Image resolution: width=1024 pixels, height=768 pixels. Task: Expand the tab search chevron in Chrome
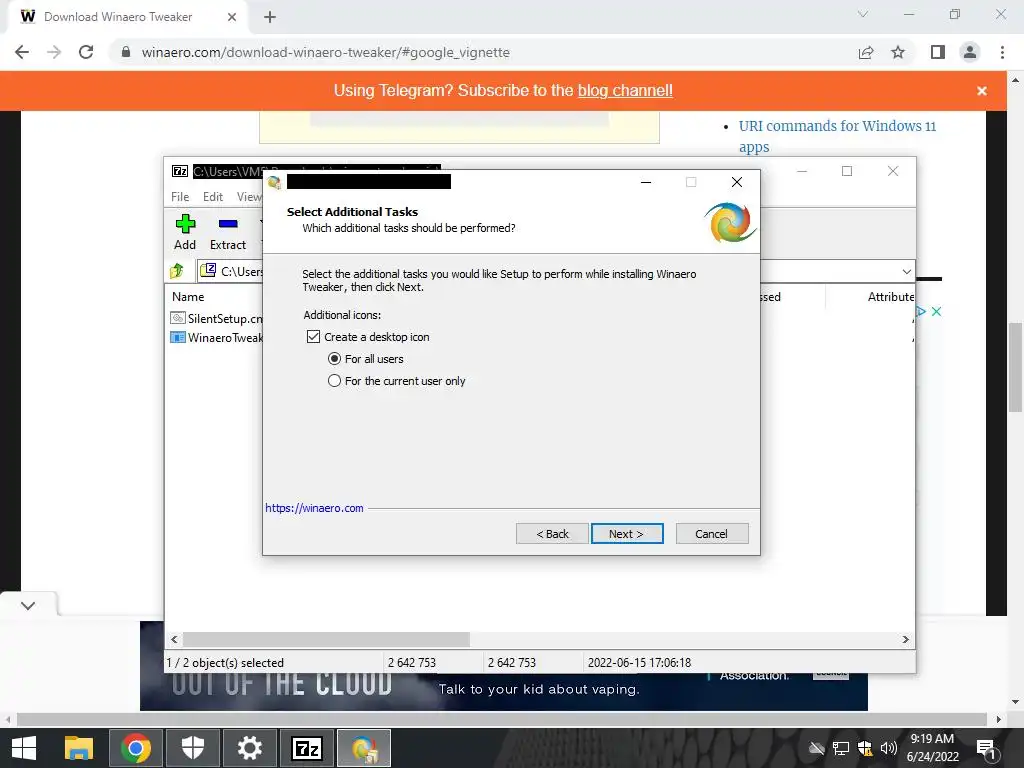pos(863,14)
